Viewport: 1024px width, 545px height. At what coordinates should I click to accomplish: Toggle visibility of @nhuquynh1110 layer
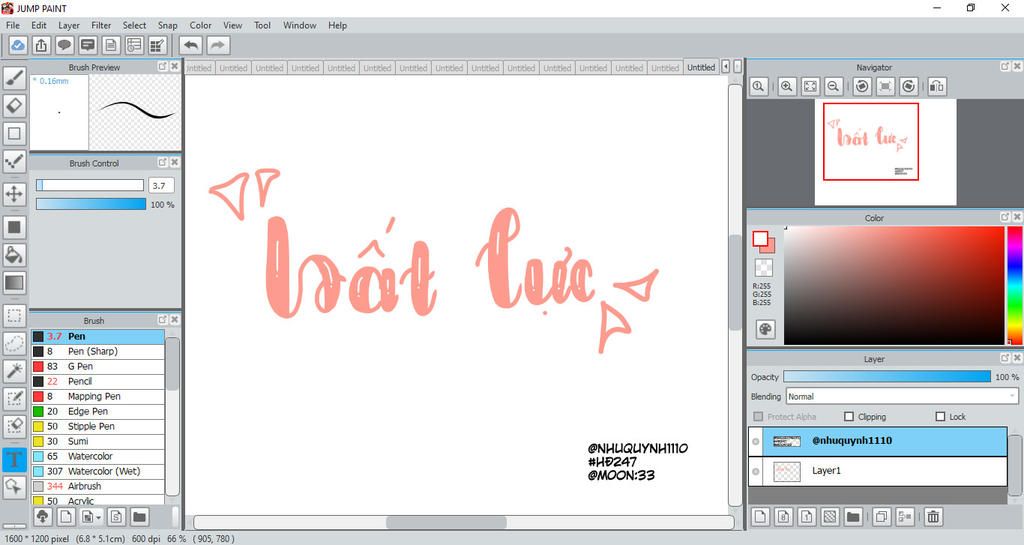756,441
